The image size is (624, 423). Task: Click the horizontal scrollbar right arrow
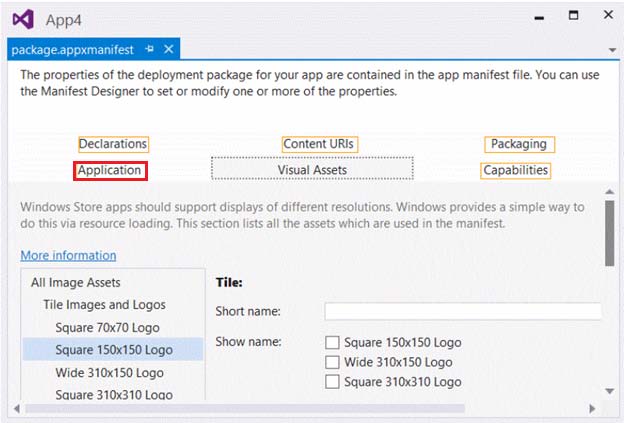tap(592, 409)
